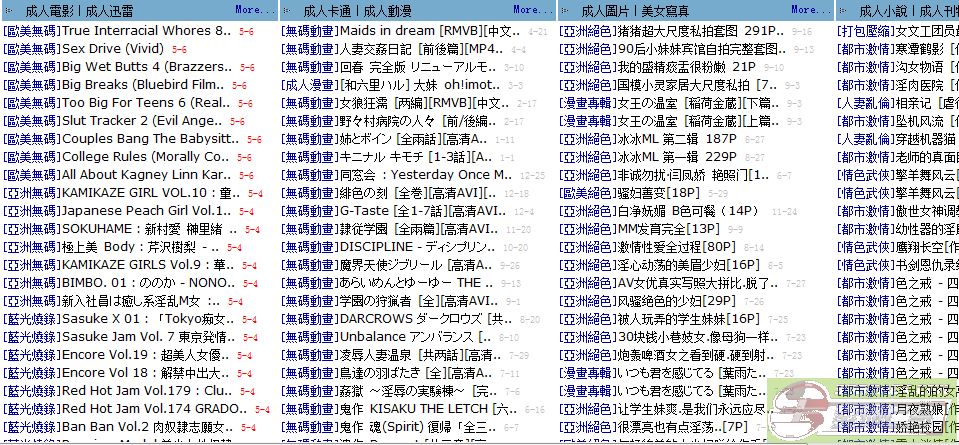The height and width of the screenshot is (445, 959).
Task: Open More link beside 成人卡通 header
Action: (x=528, y=10)
